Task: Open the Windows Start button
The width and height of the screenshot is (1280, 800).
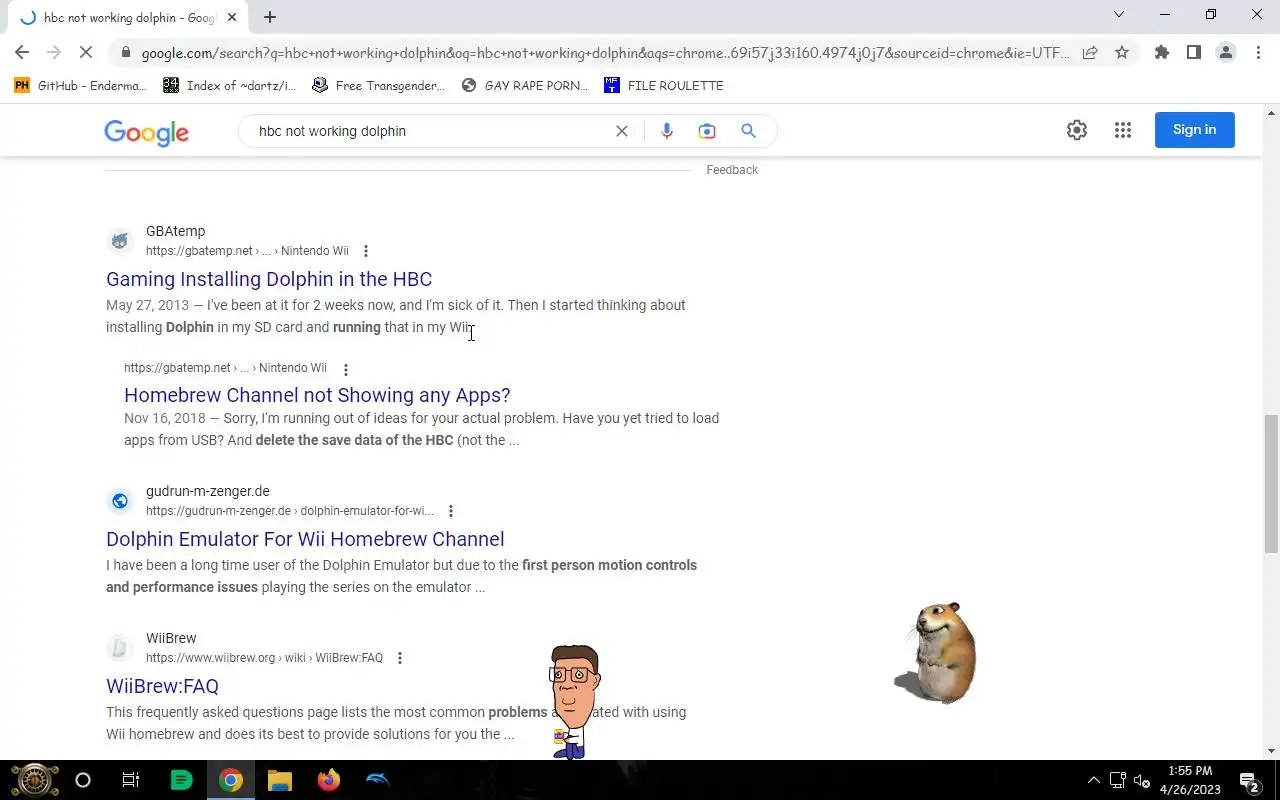Action: 34,780
